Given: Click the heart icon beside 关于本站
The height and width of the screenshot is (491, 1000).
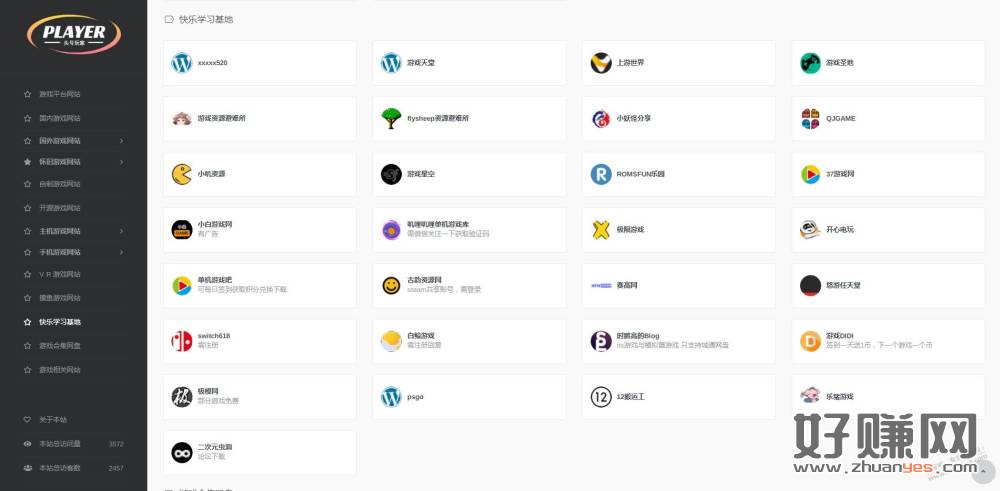Looking at the screenshot, I should [27, 420].
